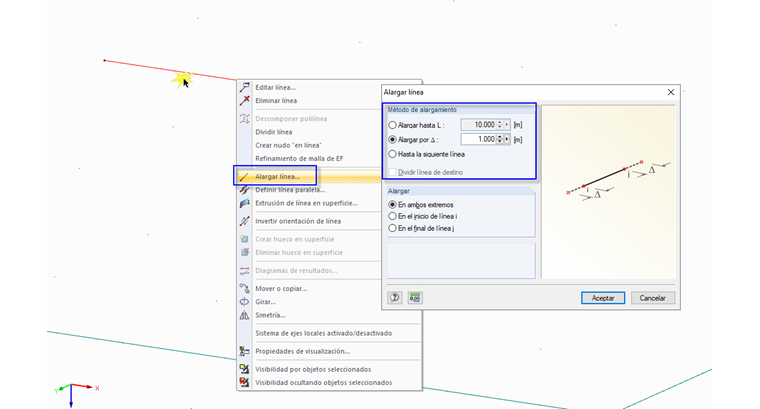This screenshot has width=760, height=409.
Task: Click the spinner arrows of 1.000 field
Action: tap(500, 139)
